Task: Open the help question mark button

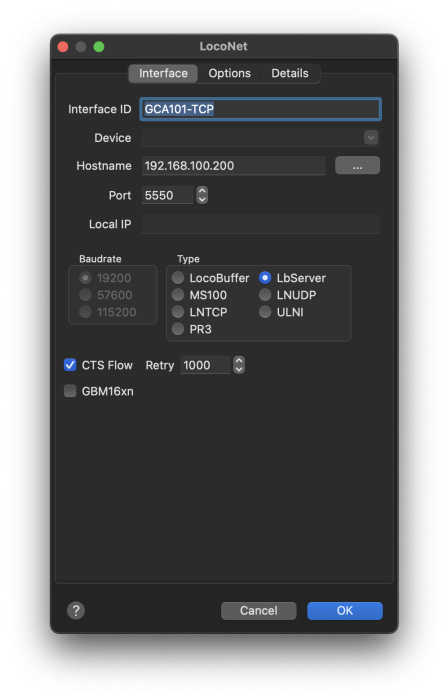Action: [76, 610]
